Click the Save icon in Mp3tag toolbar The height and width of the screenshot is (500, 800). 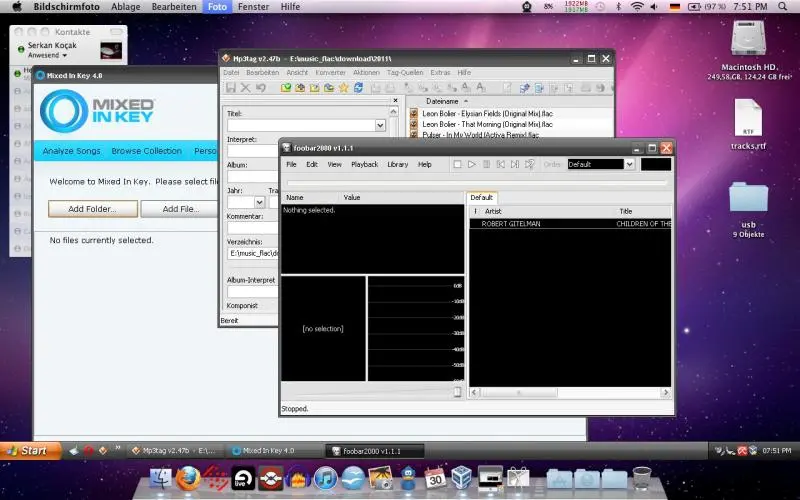coord(232,88)
